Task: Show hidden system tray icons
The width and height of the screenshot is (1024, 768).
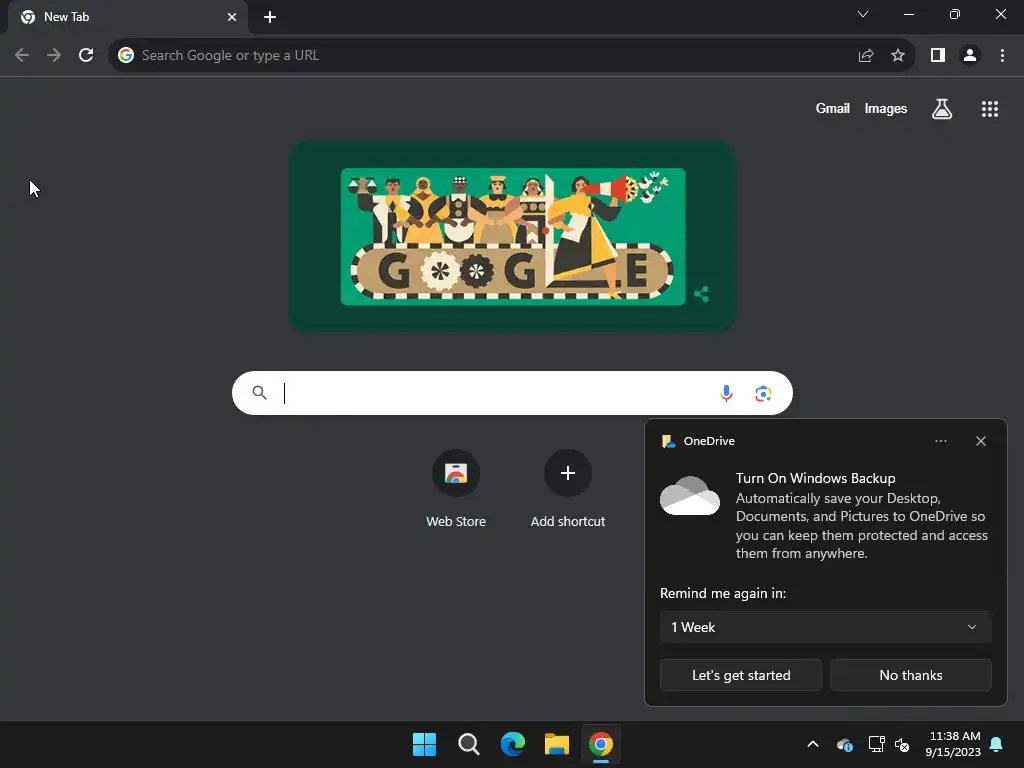Action: click(813, 744)
